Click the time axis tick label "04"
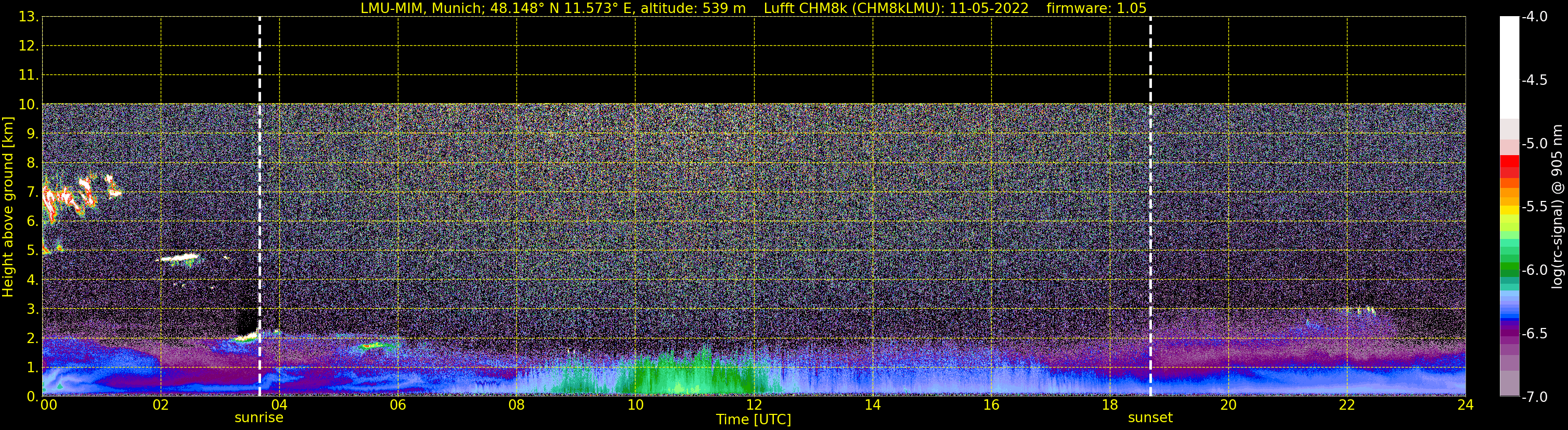Viewport: 1568px width, 430px height. tap(279, 405)
